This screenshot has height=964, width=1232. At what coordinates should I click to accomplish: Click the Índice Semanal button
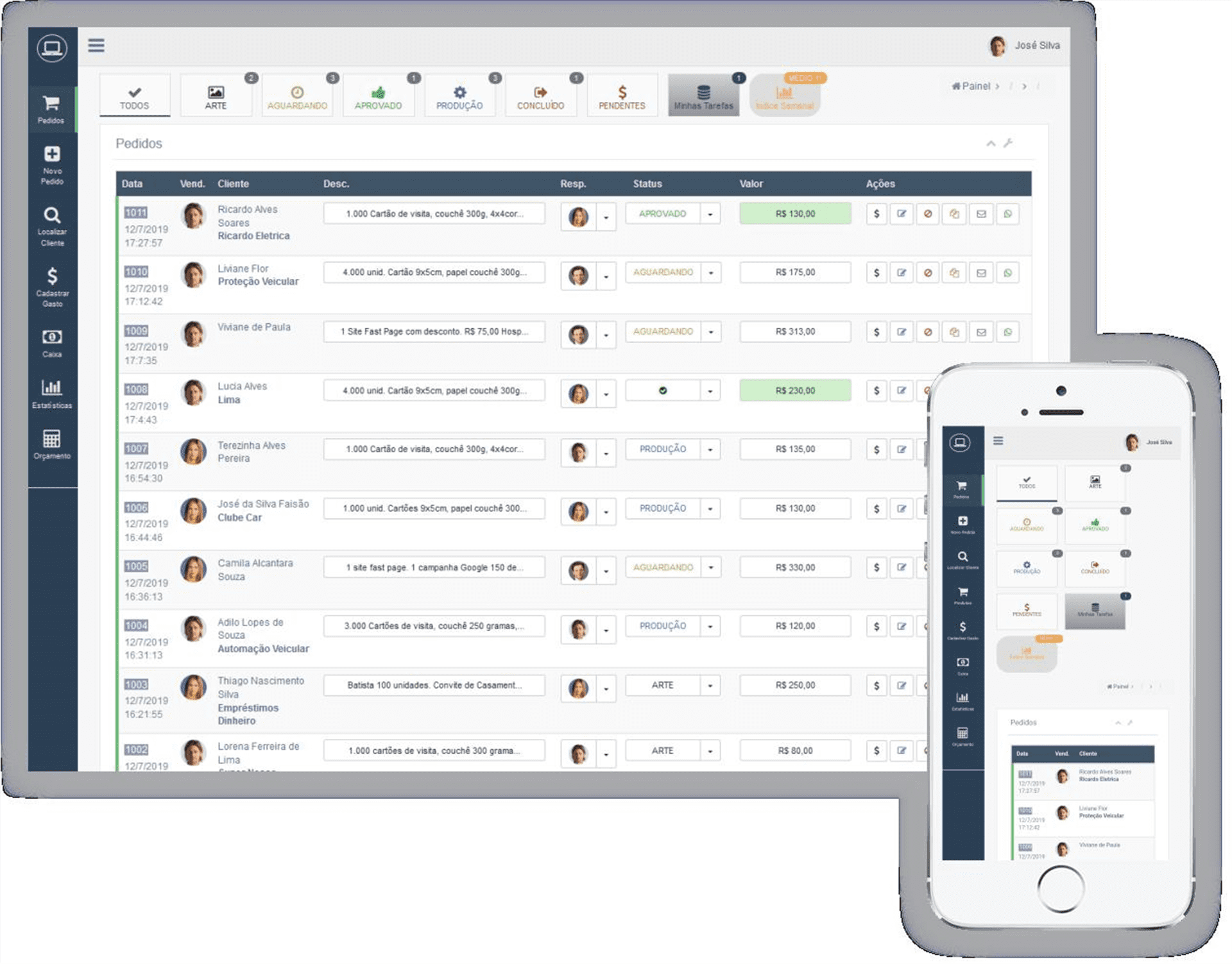(x=785, y=96)
